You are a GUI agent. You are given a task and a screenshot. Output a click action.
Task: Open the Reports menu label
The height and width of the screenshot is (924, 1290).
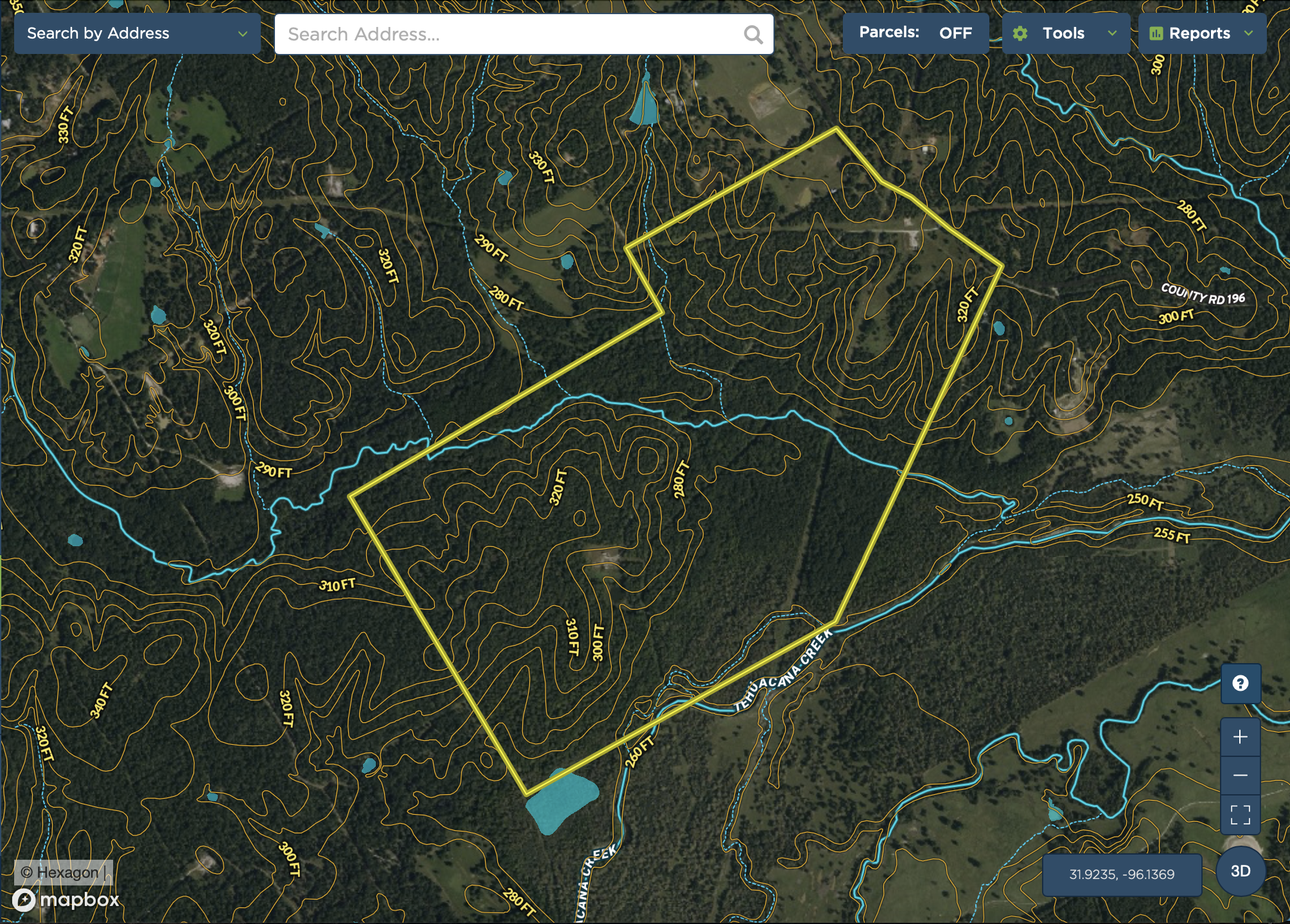(1199, 33)
